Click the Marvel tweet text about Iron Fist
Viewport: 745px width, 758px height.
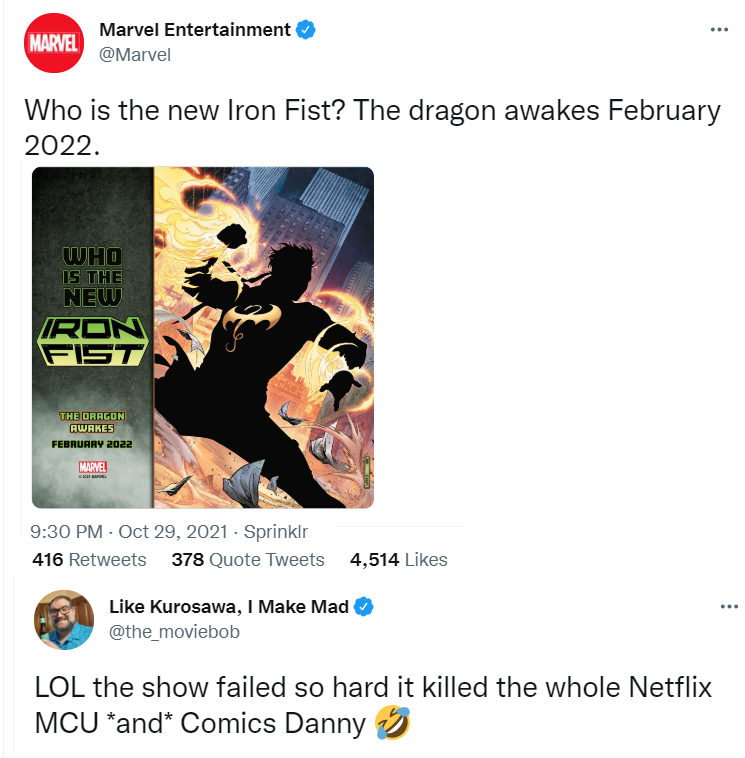(x=372, y=127)
